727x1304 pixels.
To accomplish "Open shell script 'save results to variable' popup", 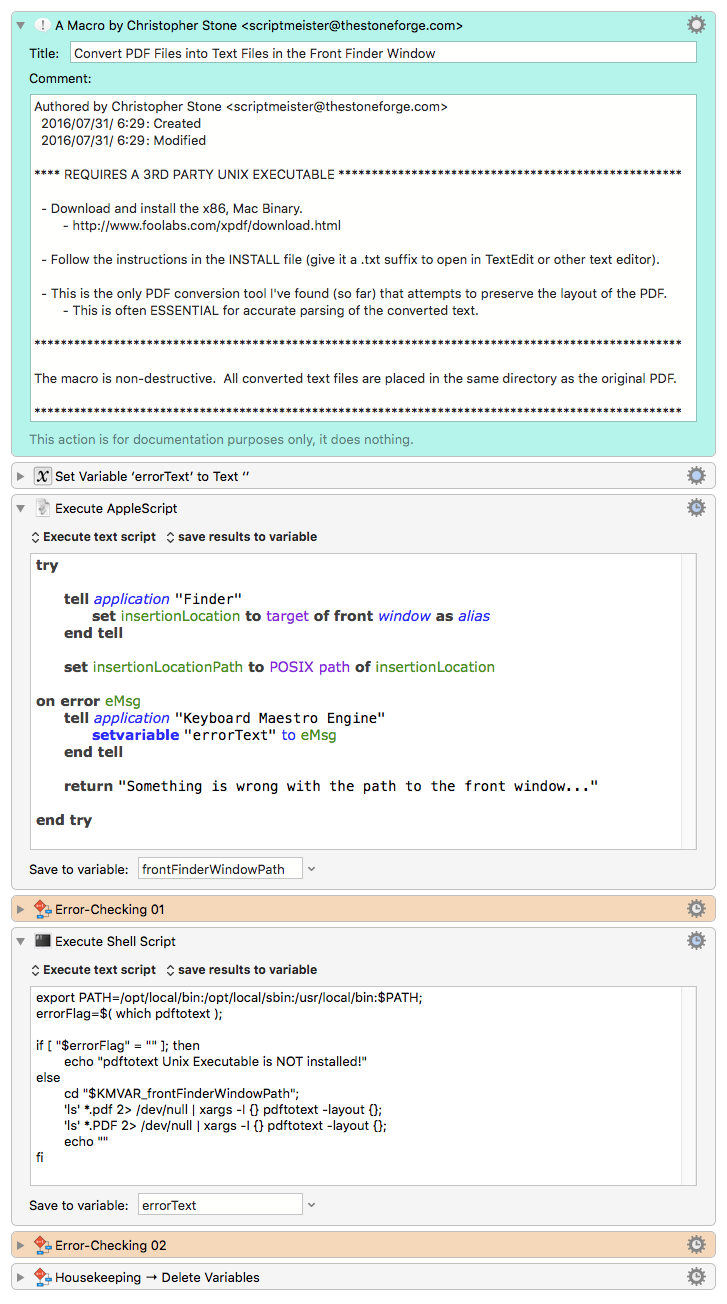I will (x=241, y=970).
